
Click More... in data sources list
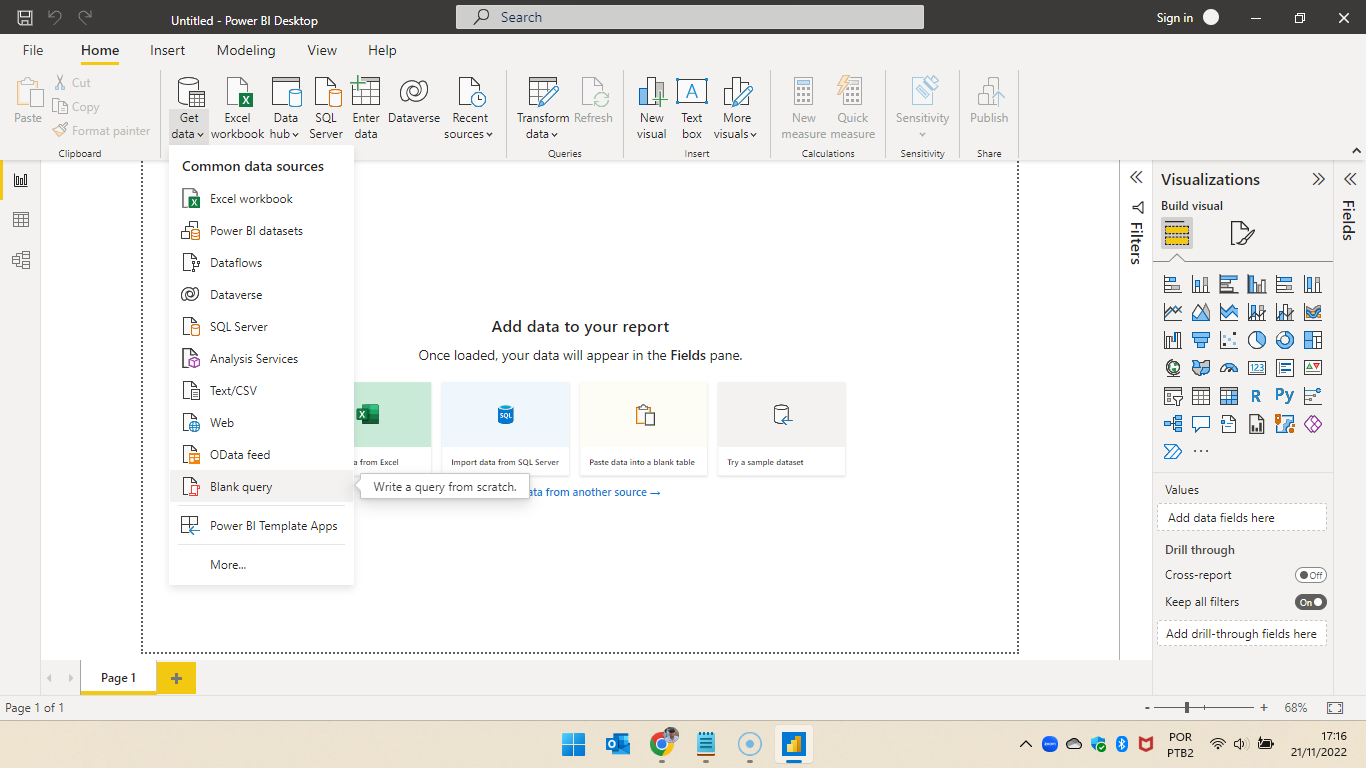[262, 565]
